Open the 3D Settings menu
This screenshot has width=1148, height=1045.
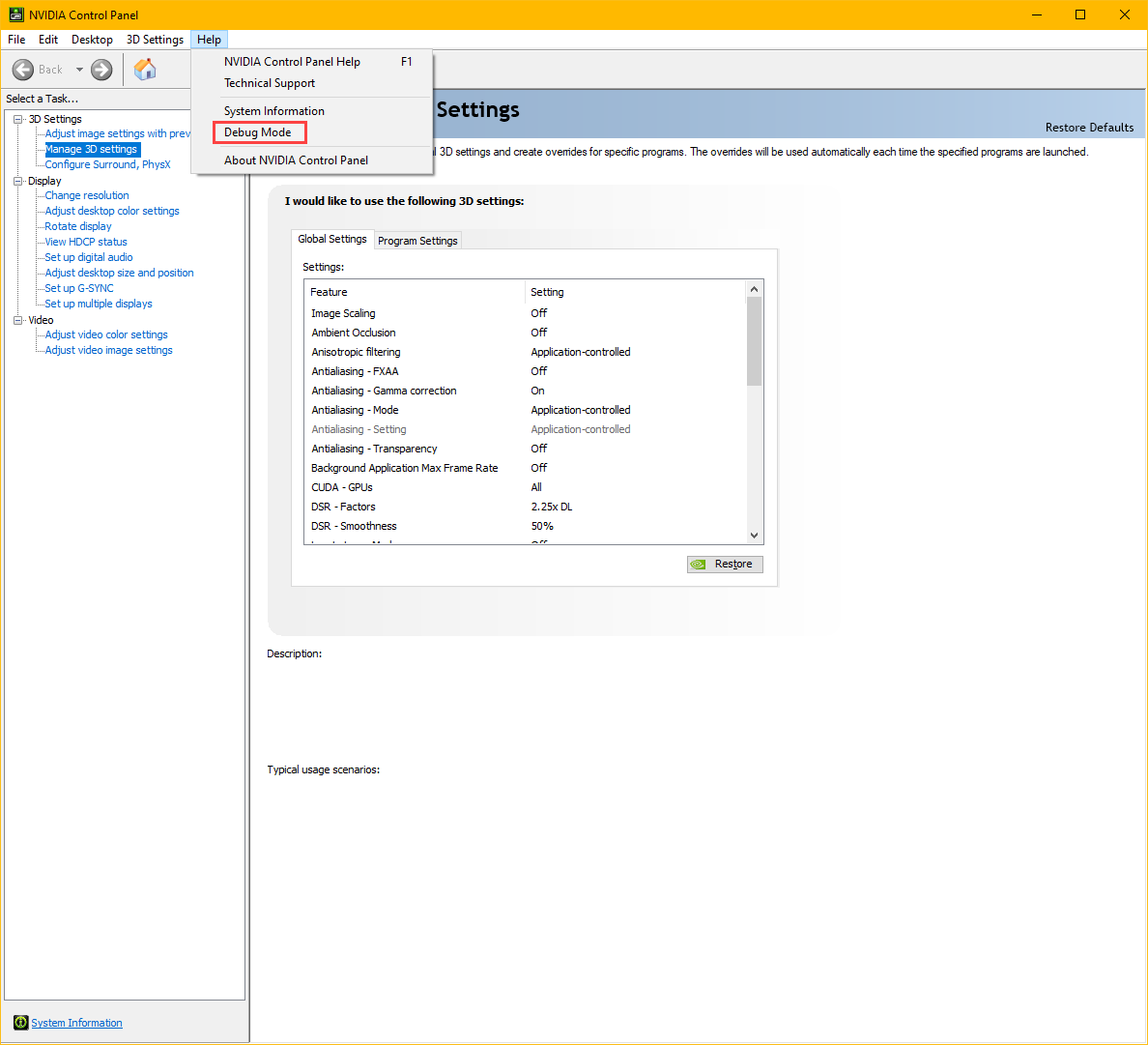tap(155, 40)
